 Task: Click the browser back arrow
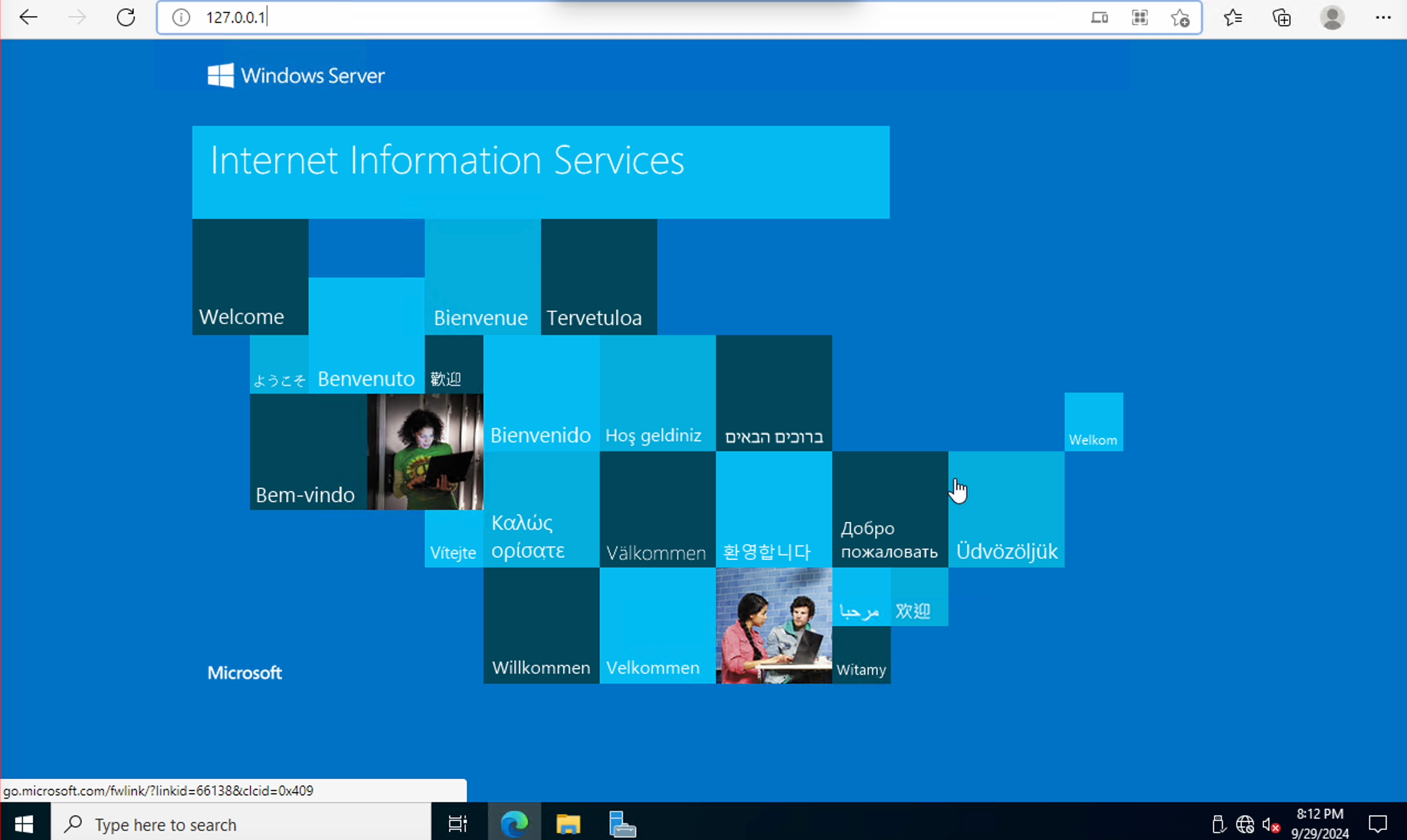(28, 18)
